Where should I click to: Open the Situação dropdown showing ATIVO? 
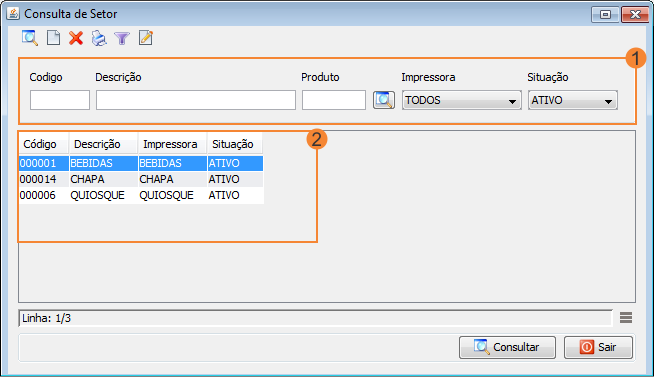point(573,101)
